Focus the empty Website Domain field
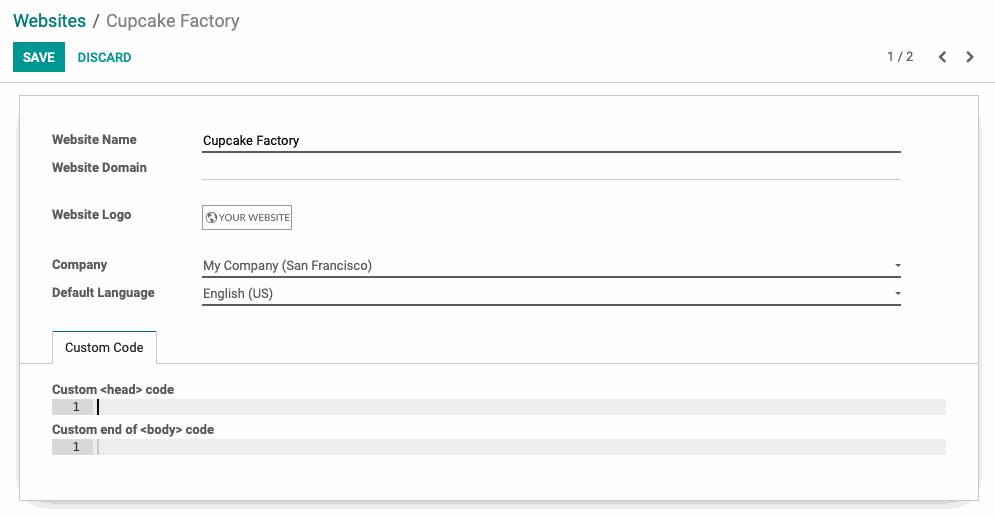The width and height of the screenshot is (995, 515). point(551,169)
